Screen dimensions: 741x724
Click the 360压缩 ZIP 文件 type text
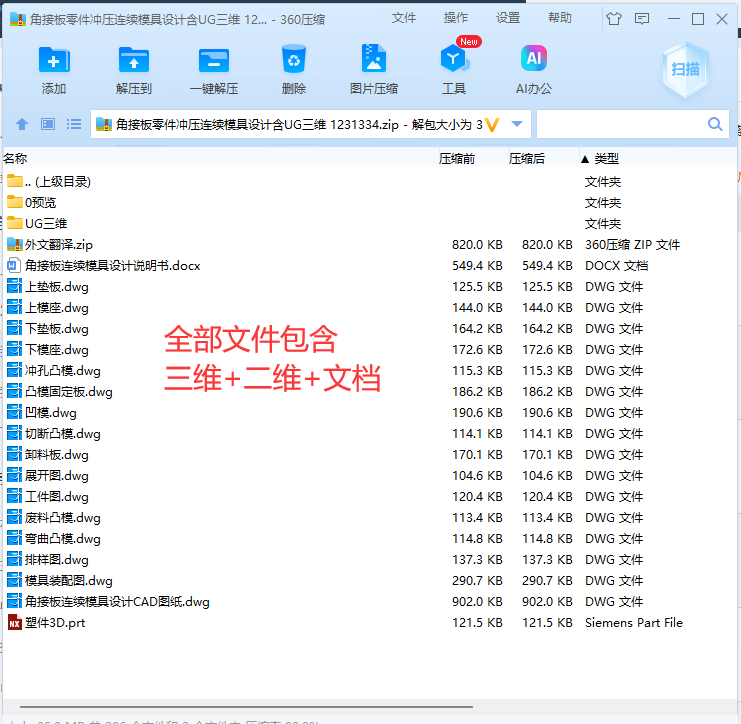pyautogui.click(x=632, y=244)
